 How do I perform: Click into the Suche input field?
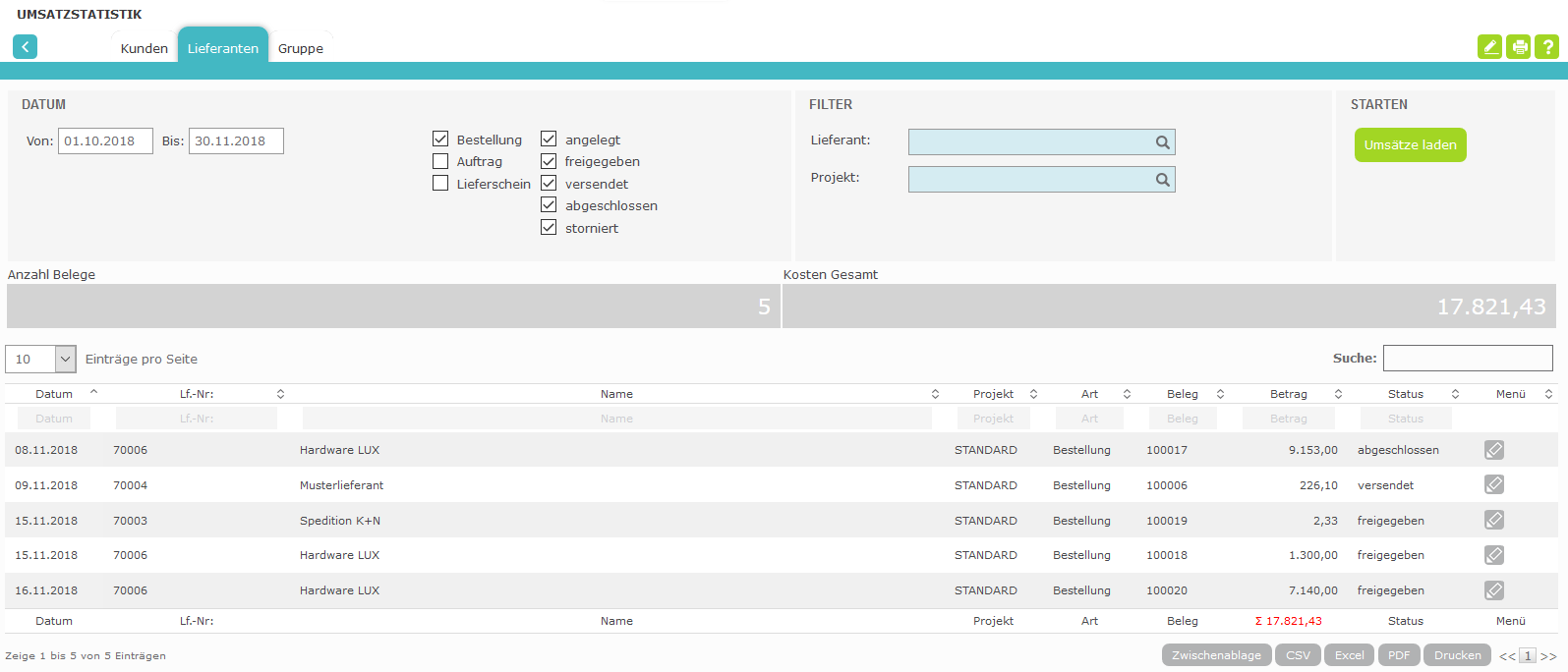click(1468, 359)
